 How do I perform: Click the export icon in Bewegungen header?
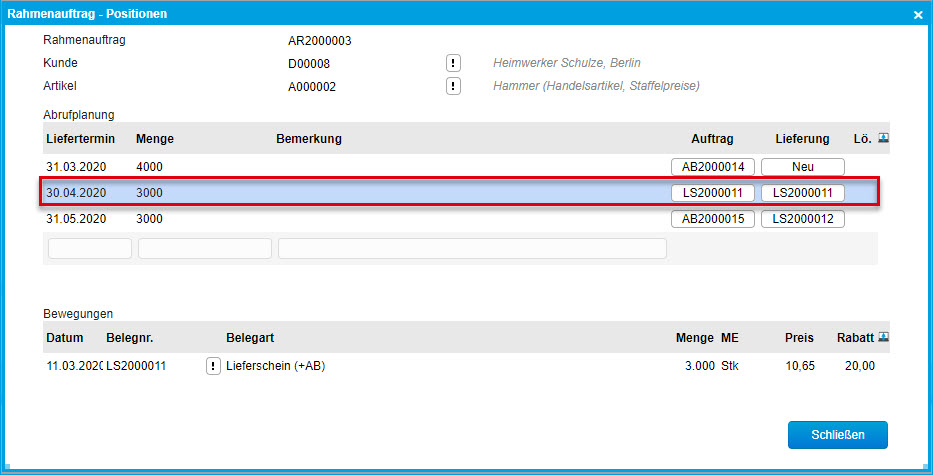pyautogui.click(x=884, y=337)
